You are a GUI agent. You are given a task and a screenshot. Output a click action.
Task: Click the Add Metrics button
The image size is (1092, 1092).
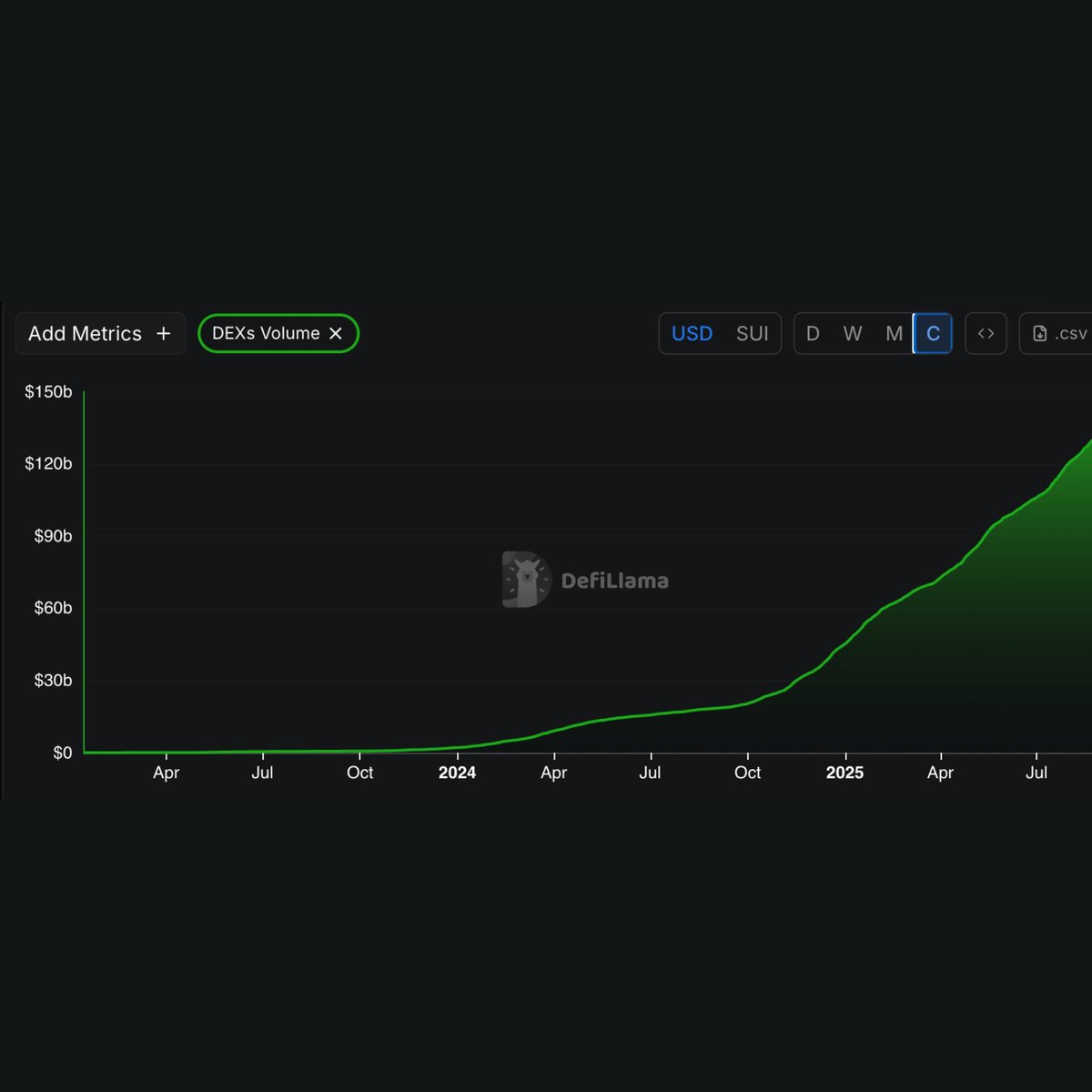tap(100, 334)
